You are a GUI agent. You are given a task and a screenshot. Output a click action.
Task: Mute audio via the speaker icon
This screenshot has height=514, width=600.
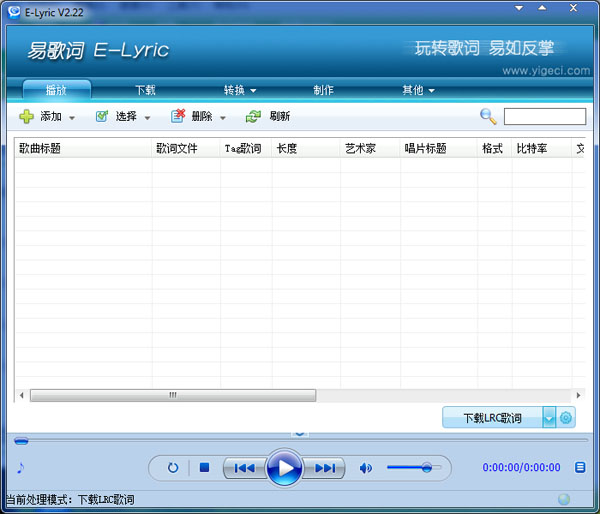pyautogui.click(x=365, y=468)
